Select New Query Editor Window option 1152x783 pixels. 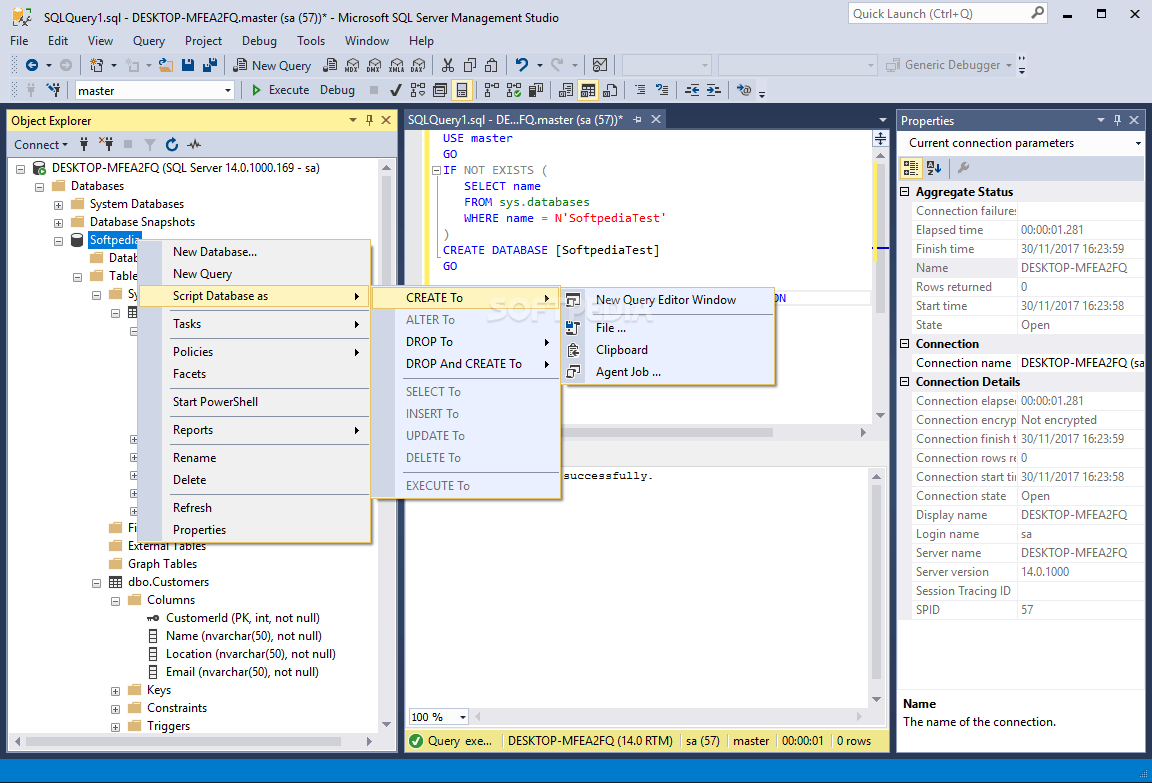pyautogui.click(x=665, y=300)
